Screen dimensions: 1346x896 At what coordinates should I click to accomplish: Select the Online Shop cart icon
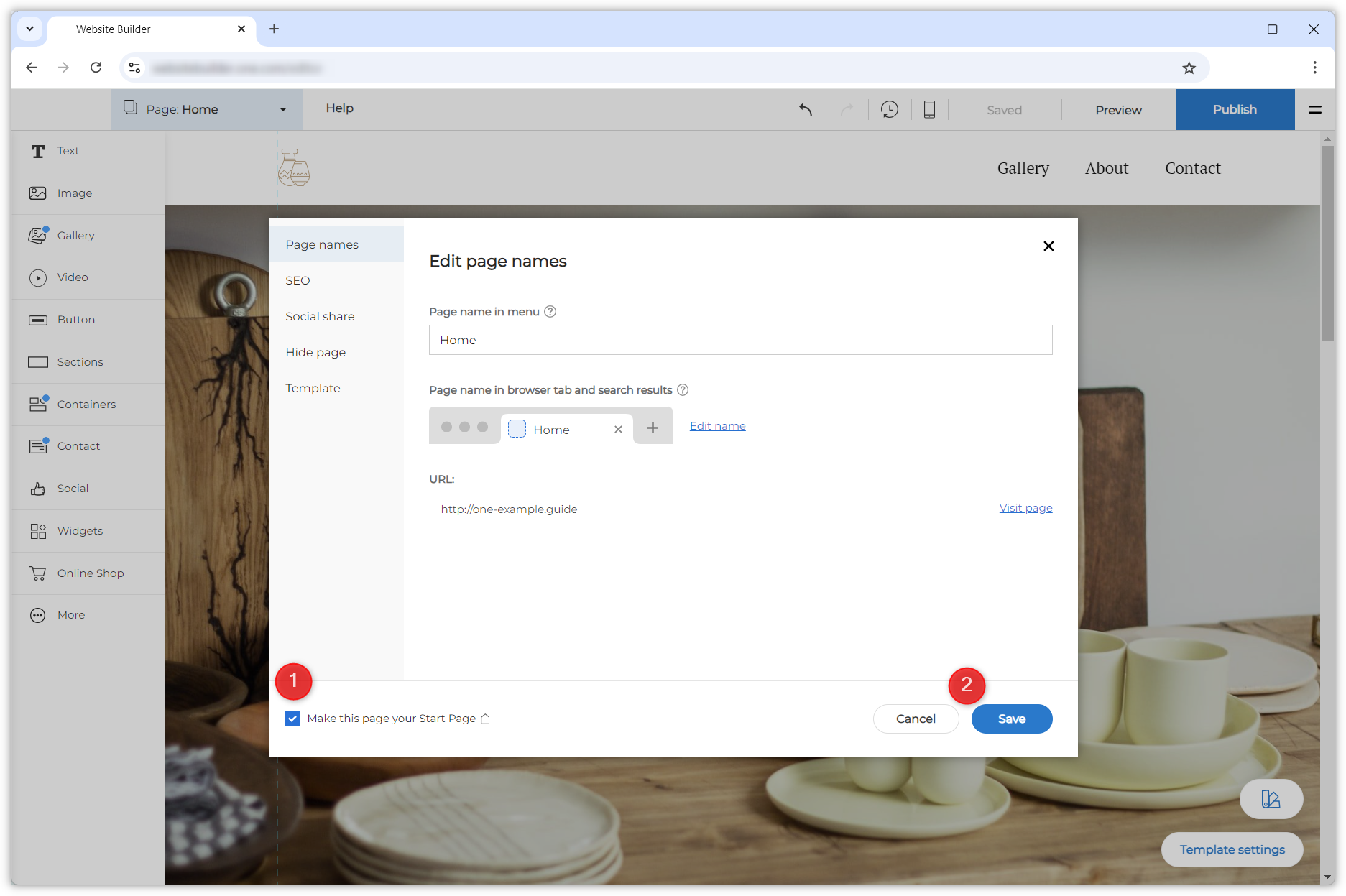38,573
